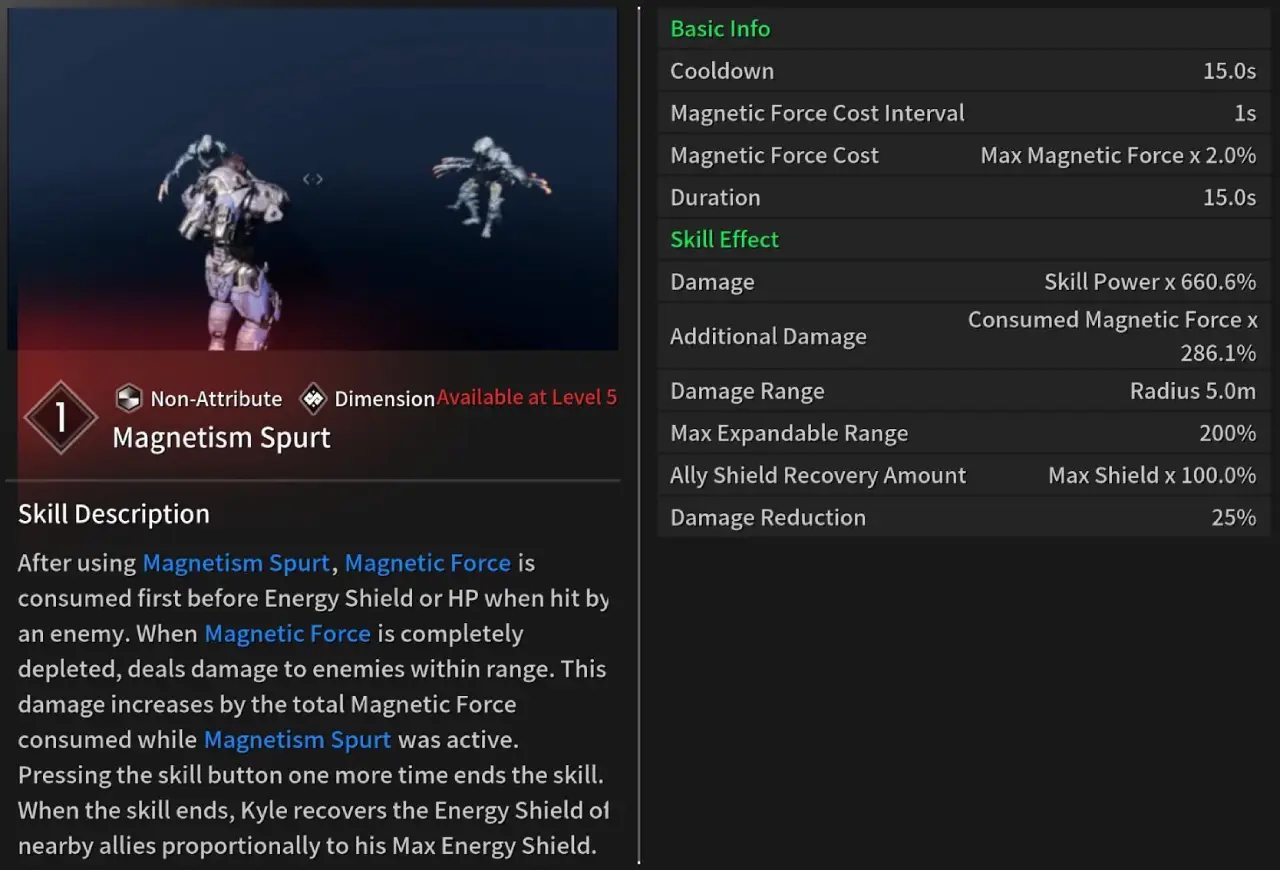
Task: Select the Cooldown stat row
Action: coord(960,70)
